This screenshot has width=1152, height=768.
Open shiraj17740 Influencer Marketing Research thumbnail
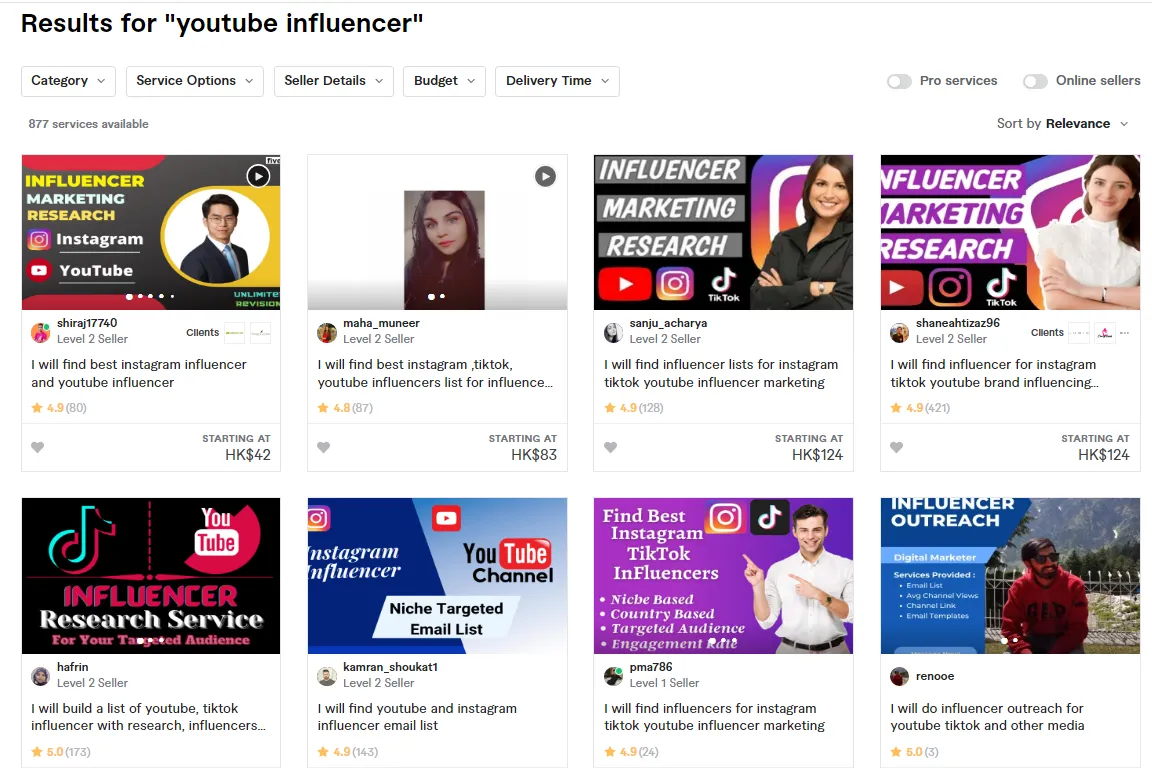pyautogui.click(x=151, y=232)
